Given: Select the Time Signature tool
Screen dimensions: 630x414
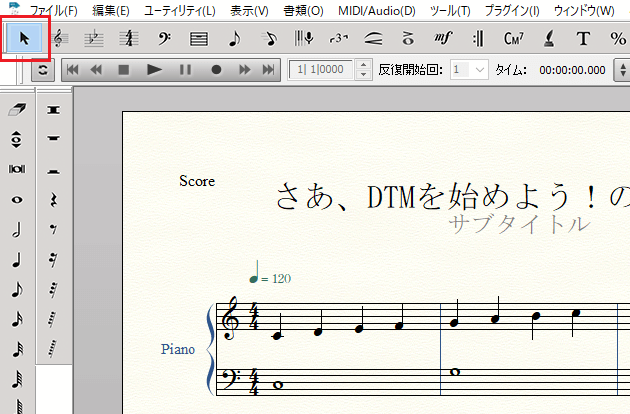Looking at the screenshot, I should pos(129,40).
